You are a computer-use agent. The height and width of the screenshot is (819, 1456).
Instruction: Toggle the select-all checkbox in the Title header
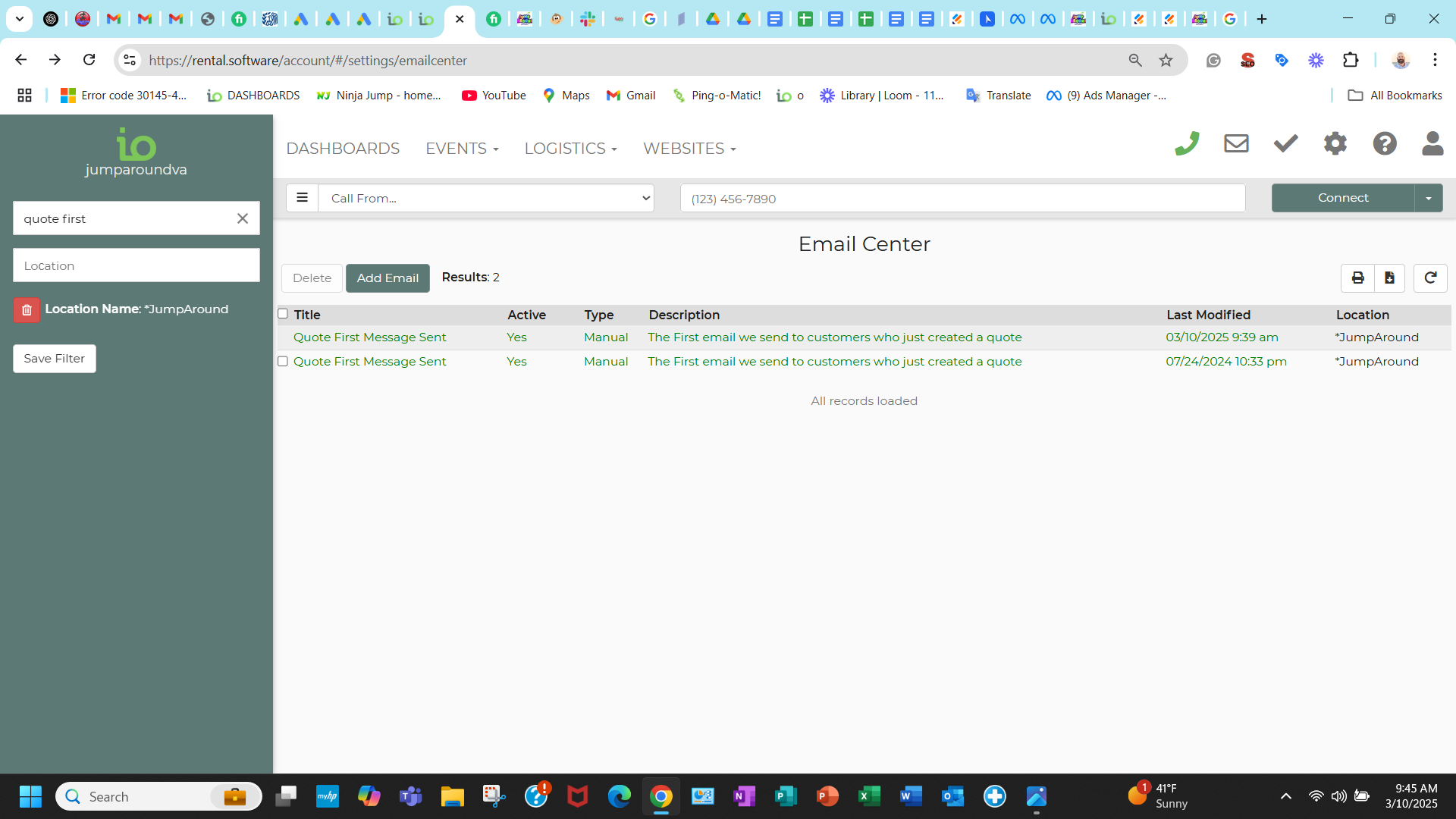click(283, 313)
